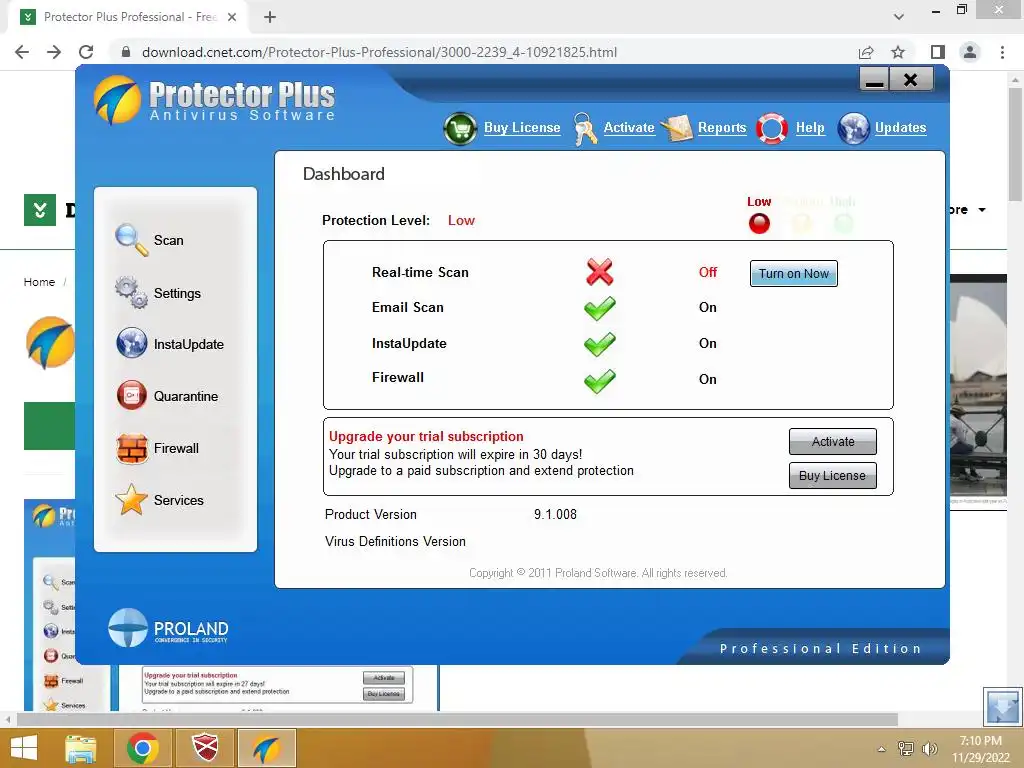Screen dimensions: 1024x768
Task: Toggle Chrome side panel icon
Action: [x=938, y=52]
